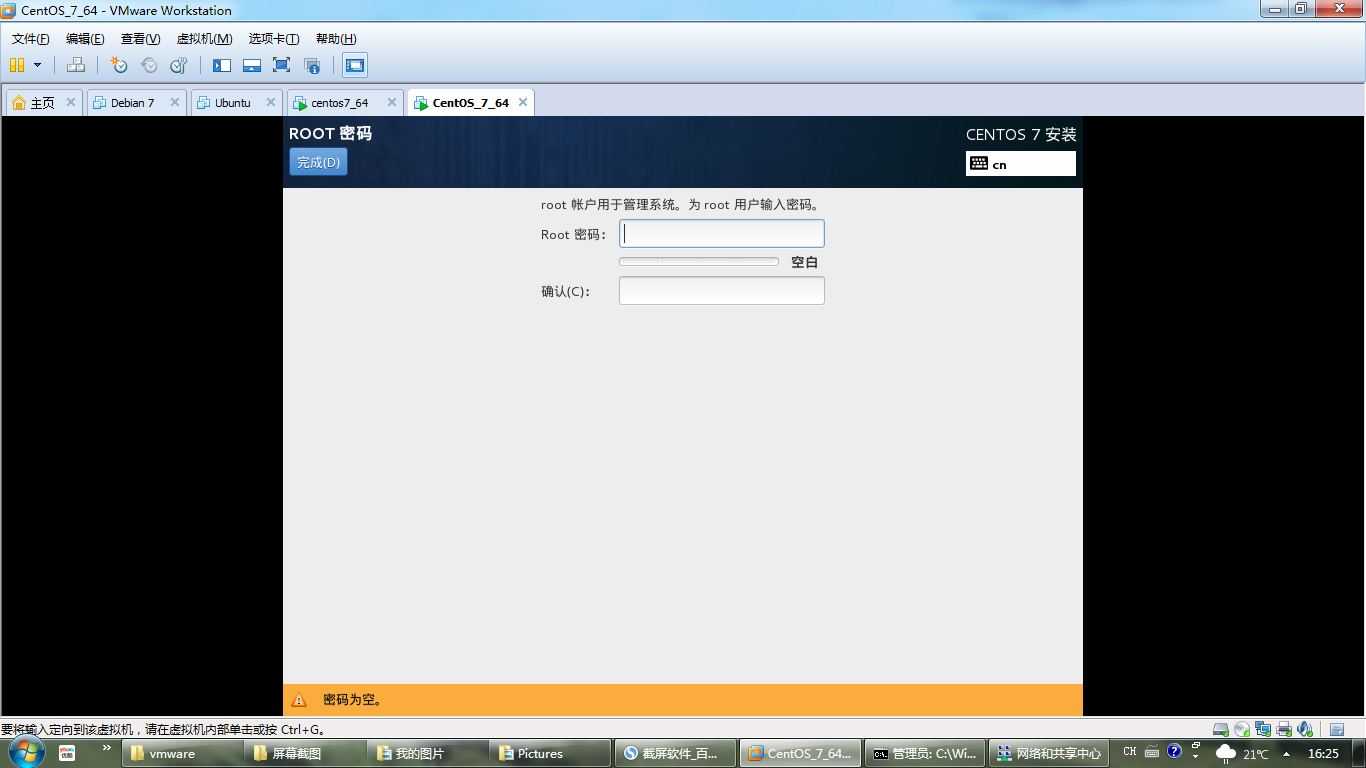Click the 16:25 system clock
Image resolution: width=1366 pixels, height=768 pixels.
[x=1323, y=754]
